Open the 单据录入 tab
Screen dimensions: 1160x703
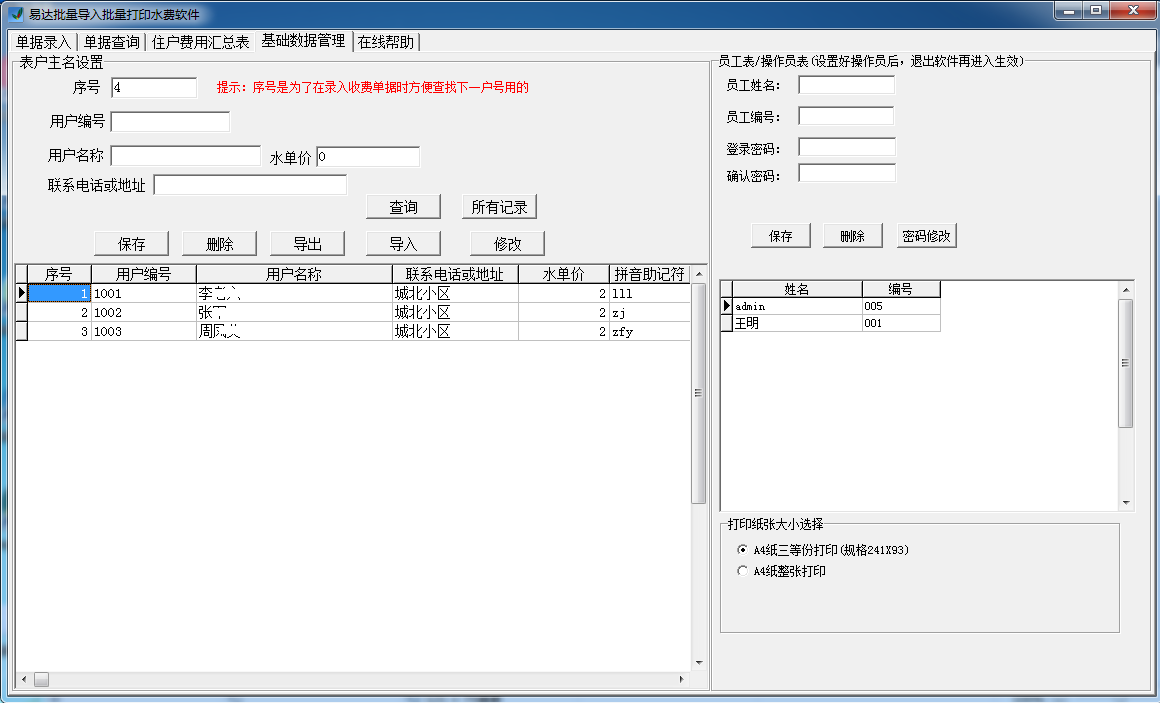43,42
